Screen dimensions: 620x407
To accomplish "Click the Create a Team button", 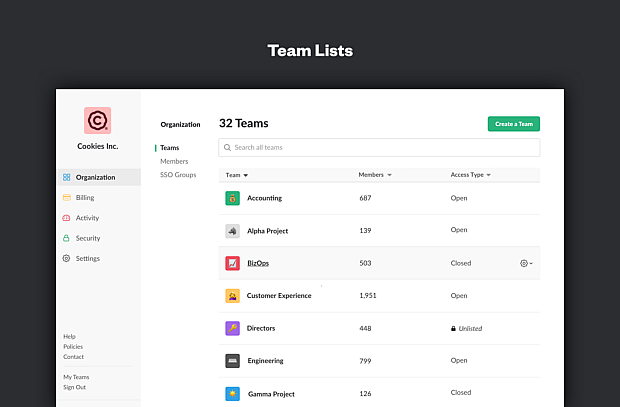I will (x=514, y=124).
